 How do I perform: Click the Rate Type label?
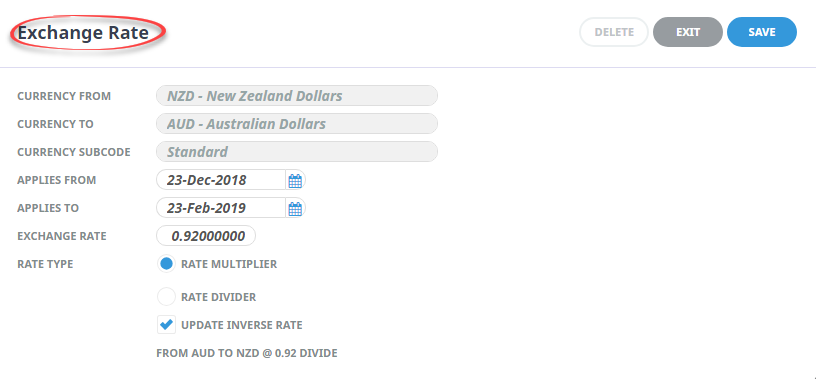pos(45,264)
